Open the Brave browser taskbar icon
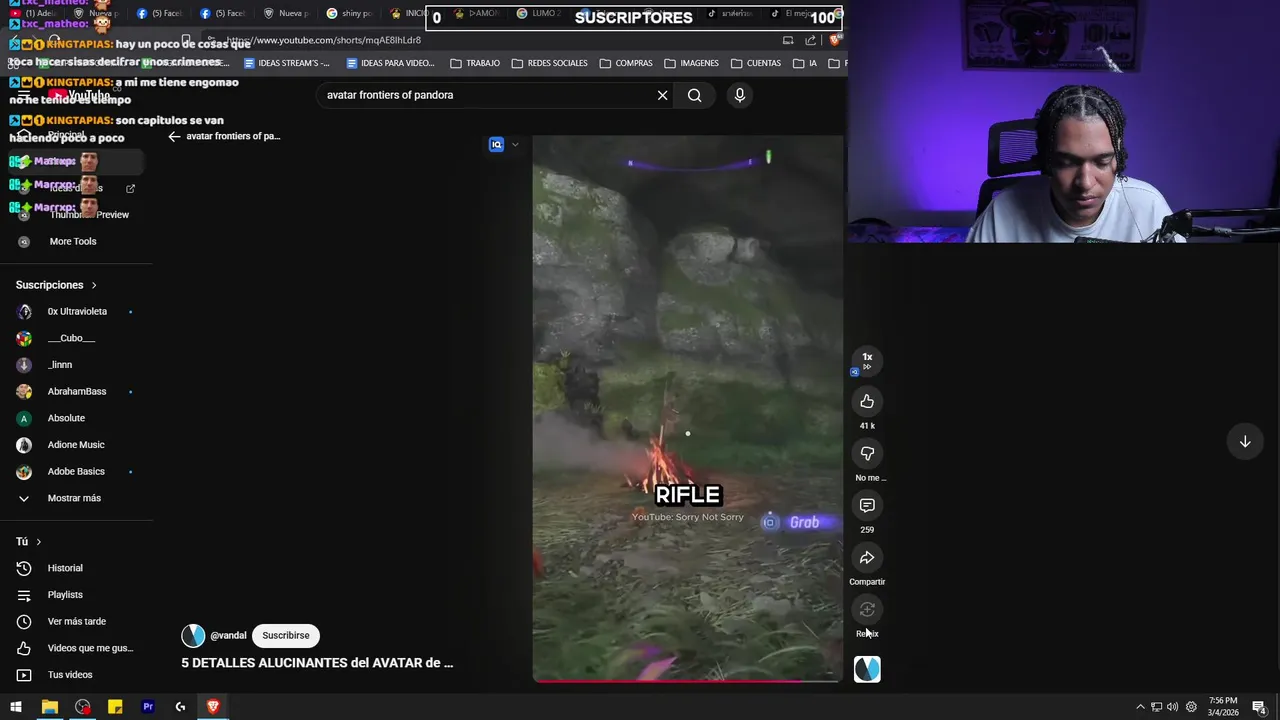Image resolution: width=1280 pixels, height=720 pixels. [213, 707]
